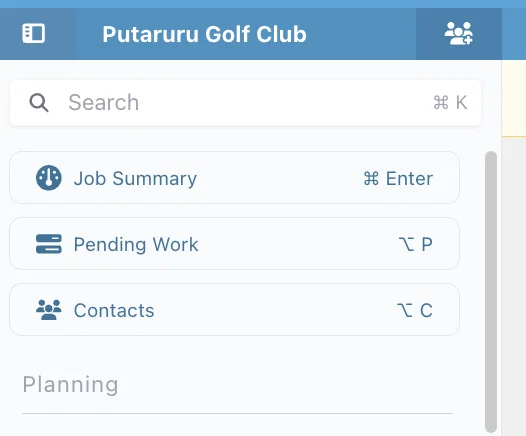Click the Job Summary gauge icon
Screen dimensions: 526x436
coord(49,178)
